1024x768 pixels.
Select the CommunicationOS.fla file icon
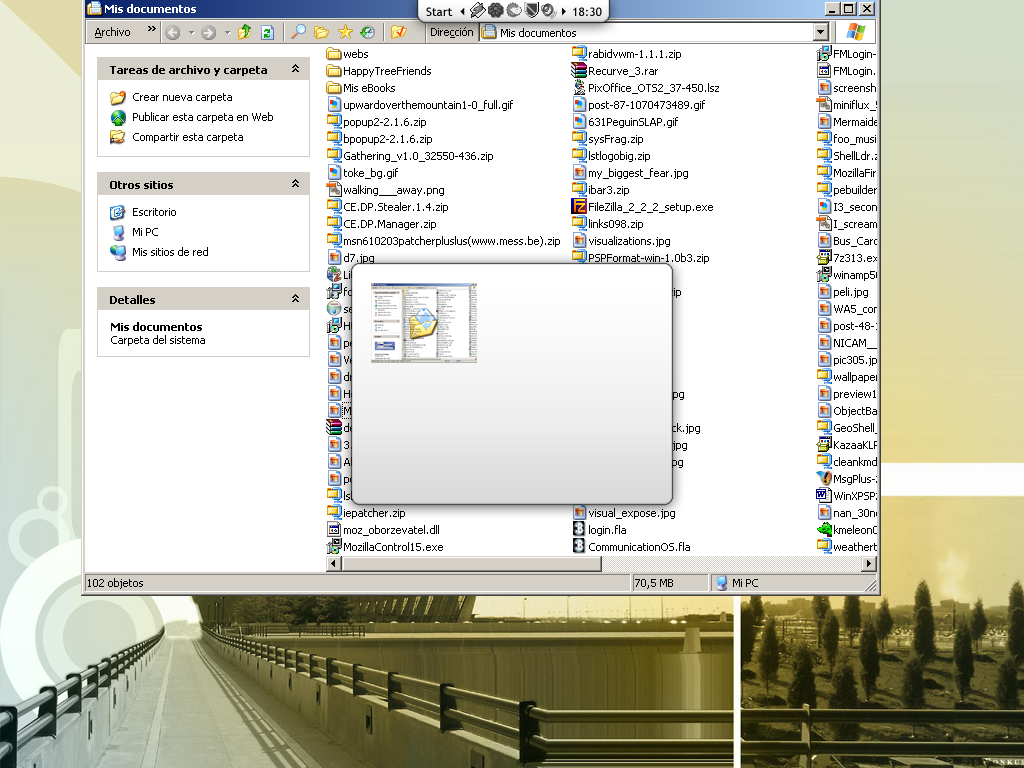point(579,547)
